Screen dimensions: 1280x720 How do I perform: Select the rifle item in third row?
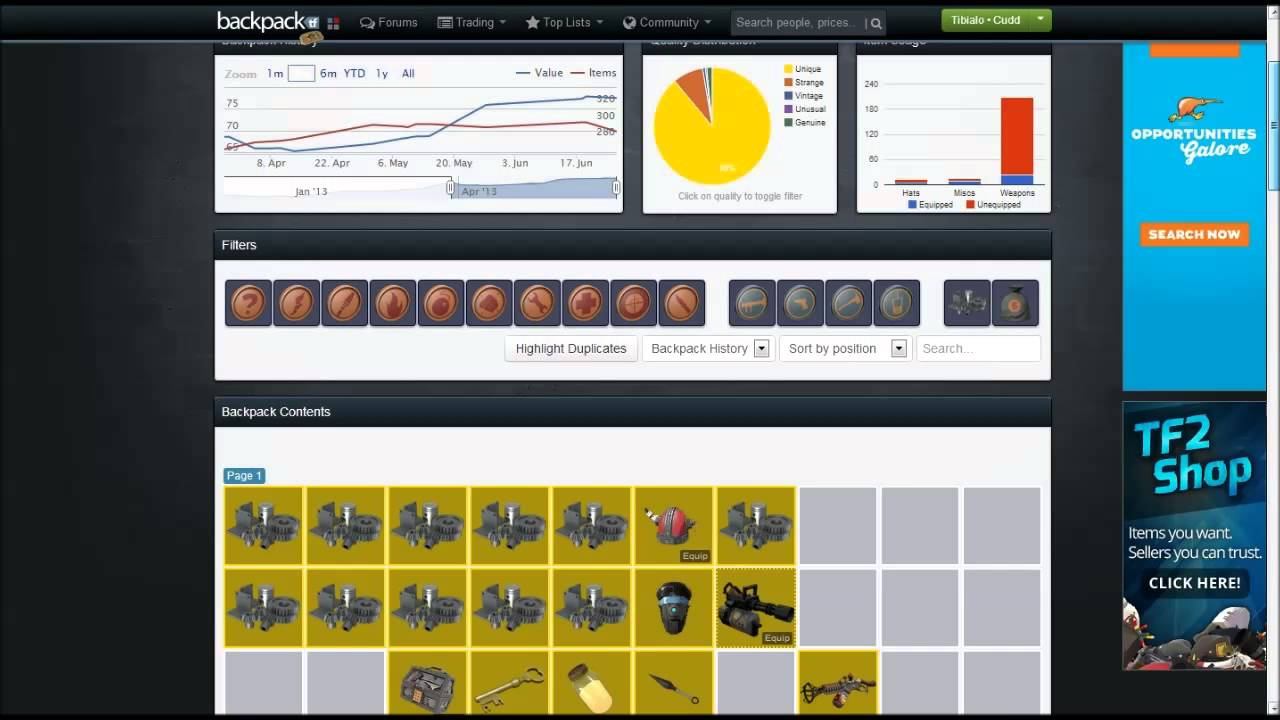click(x=838, y=685)
